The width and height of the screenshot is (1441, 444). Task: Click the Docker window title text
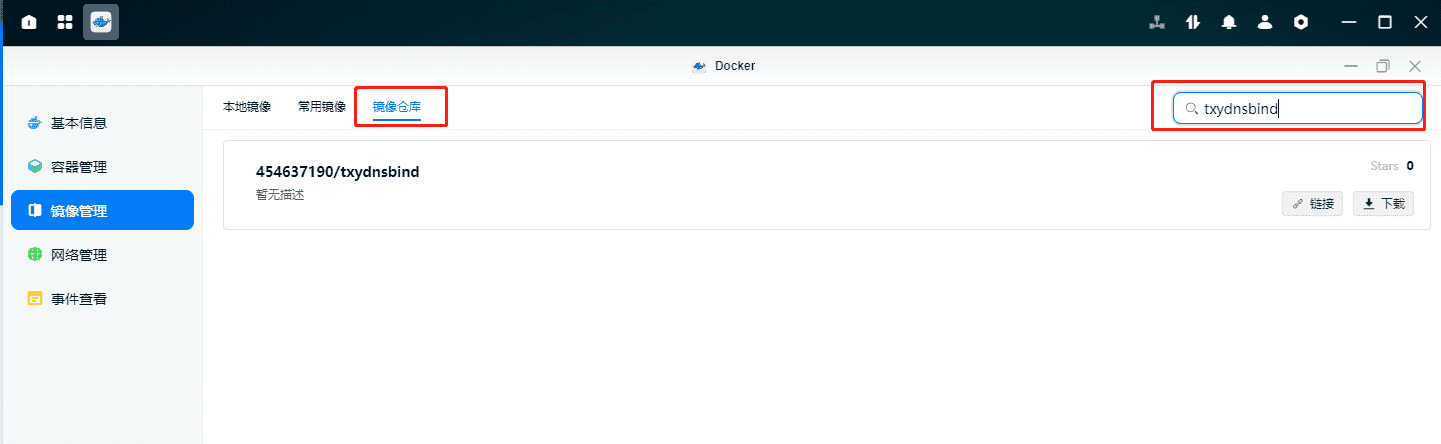coord(735,66)
